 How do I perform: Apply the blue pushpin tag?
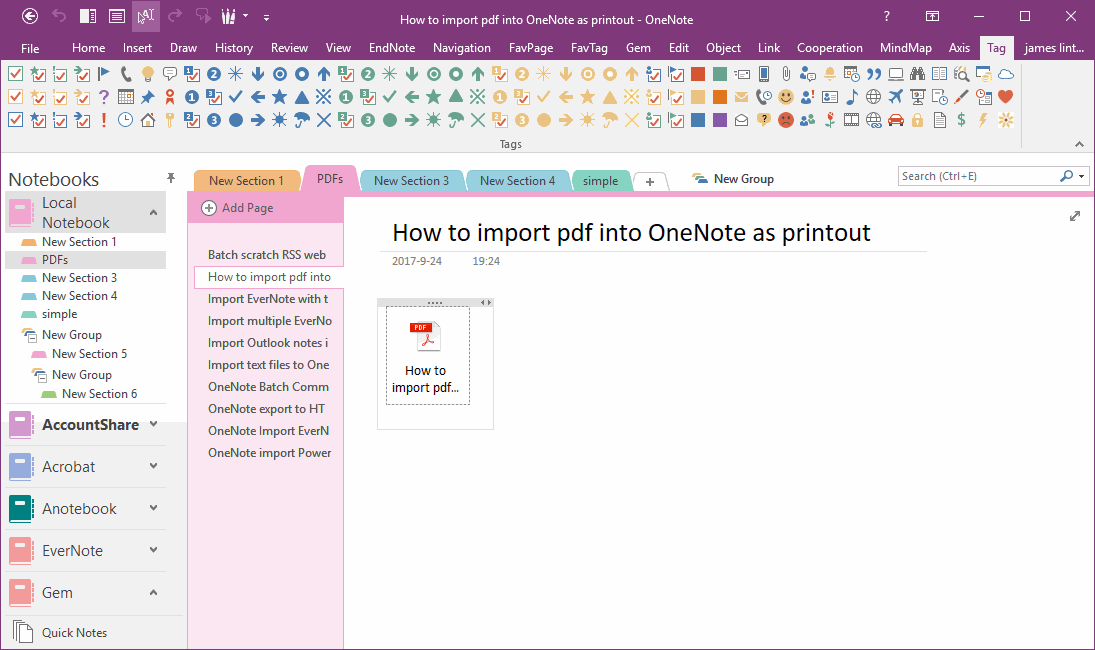click(147, 97)
